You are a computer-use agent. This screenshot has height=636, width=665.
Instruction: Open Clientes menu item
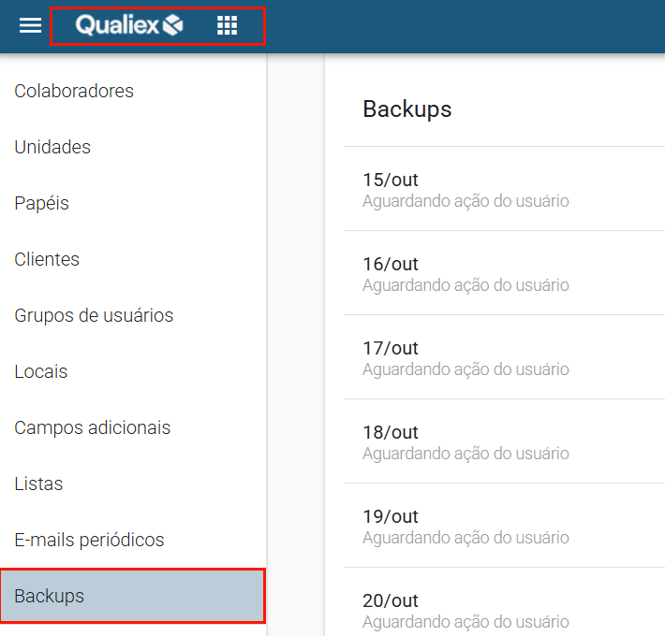click(47, 259)
